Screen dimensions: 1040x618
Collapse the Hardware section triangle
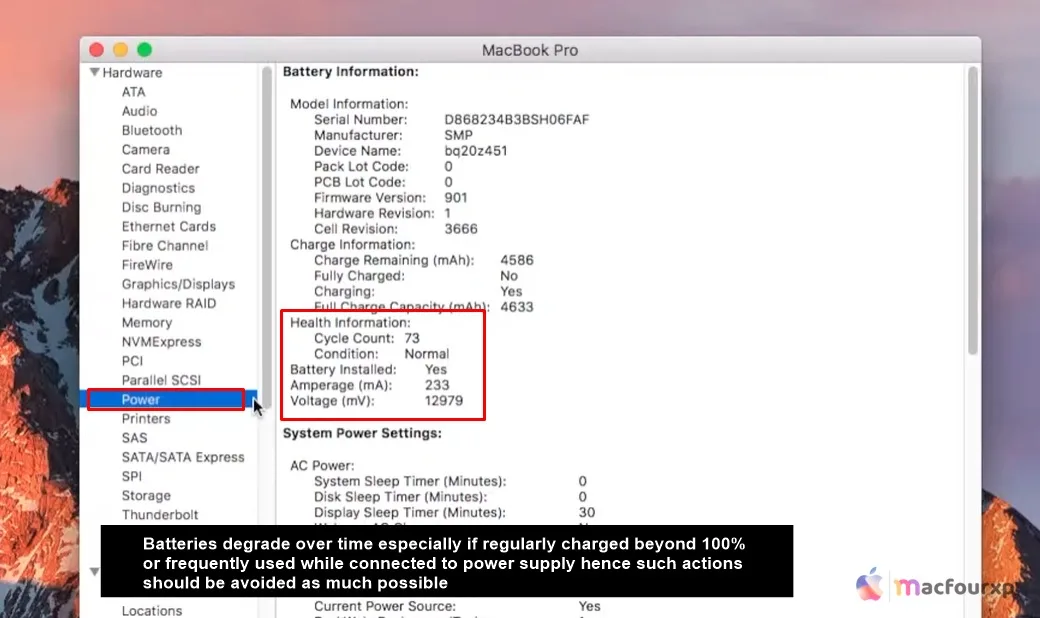pyautogui.click(x=95, y=72)
